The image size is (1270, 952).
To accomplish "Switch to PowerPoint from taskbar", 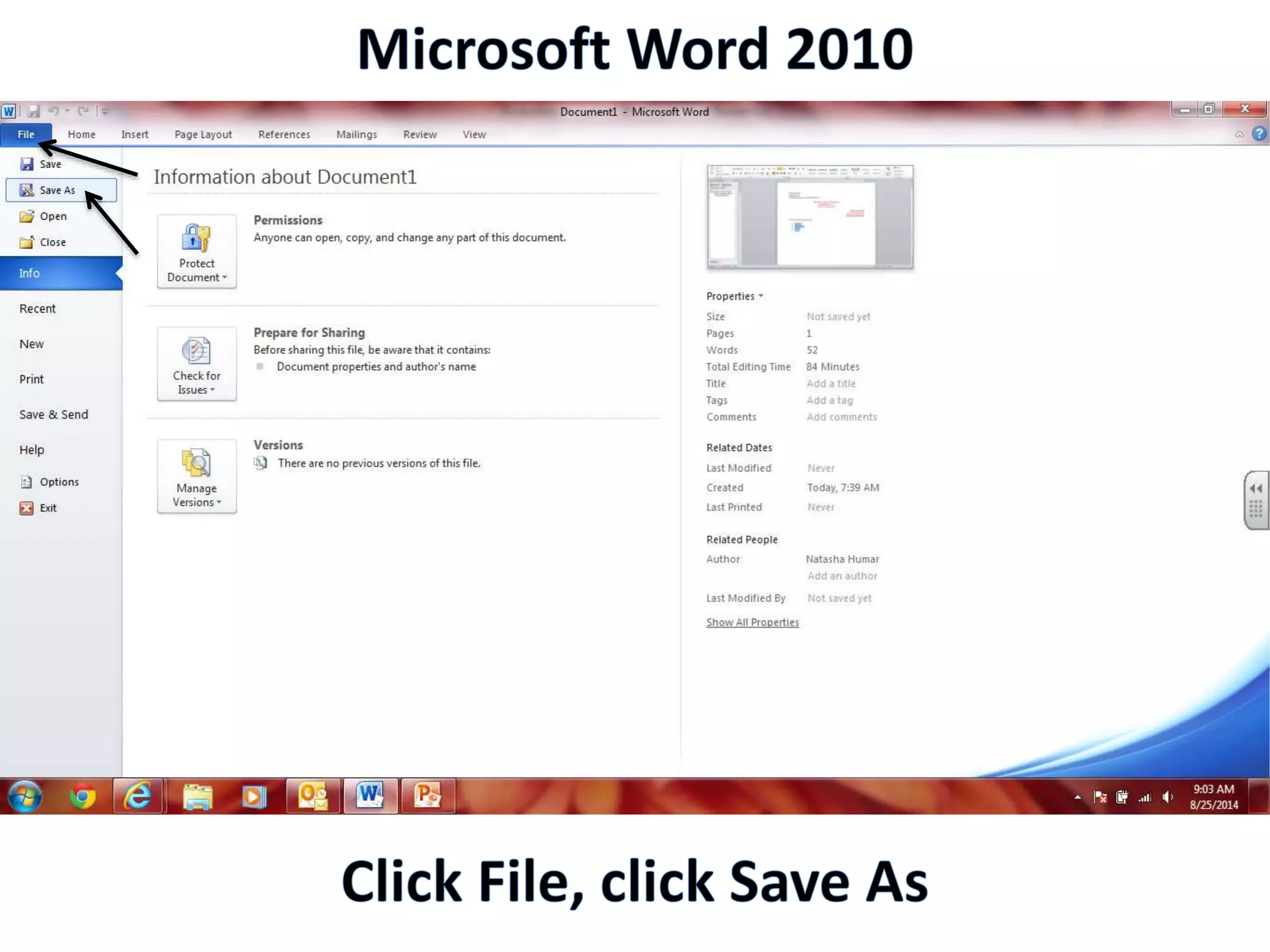I will pos(428,796).
